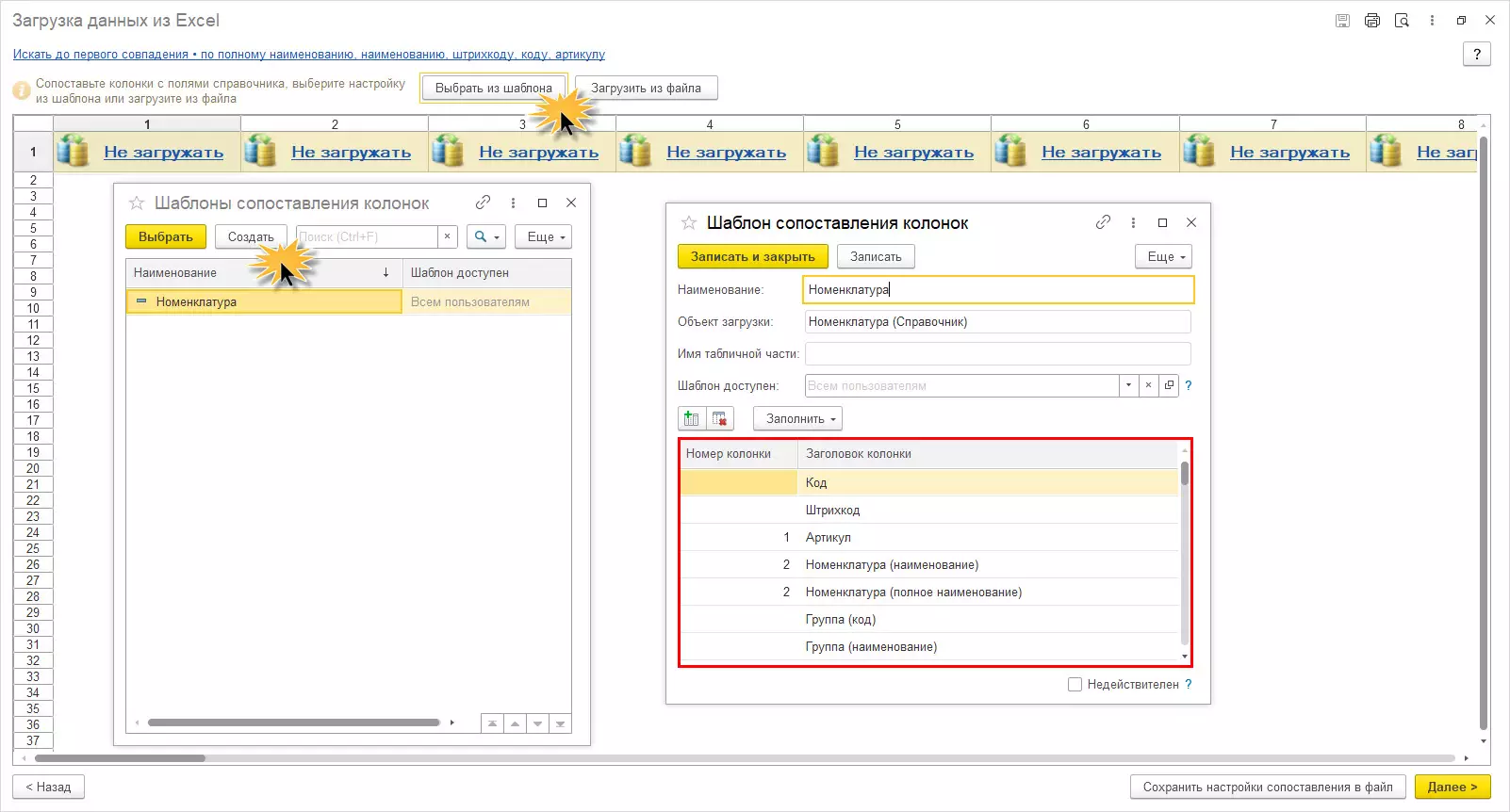Viewport: 1510px width, 812px height.
Task: Open the magnifier search dropdown in the templates list
Action: [486, 236]
